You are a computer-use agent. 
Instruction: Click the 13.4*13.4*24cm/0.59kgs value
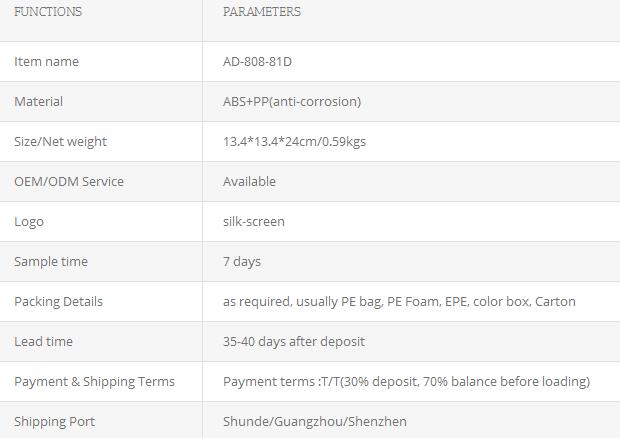295,142
